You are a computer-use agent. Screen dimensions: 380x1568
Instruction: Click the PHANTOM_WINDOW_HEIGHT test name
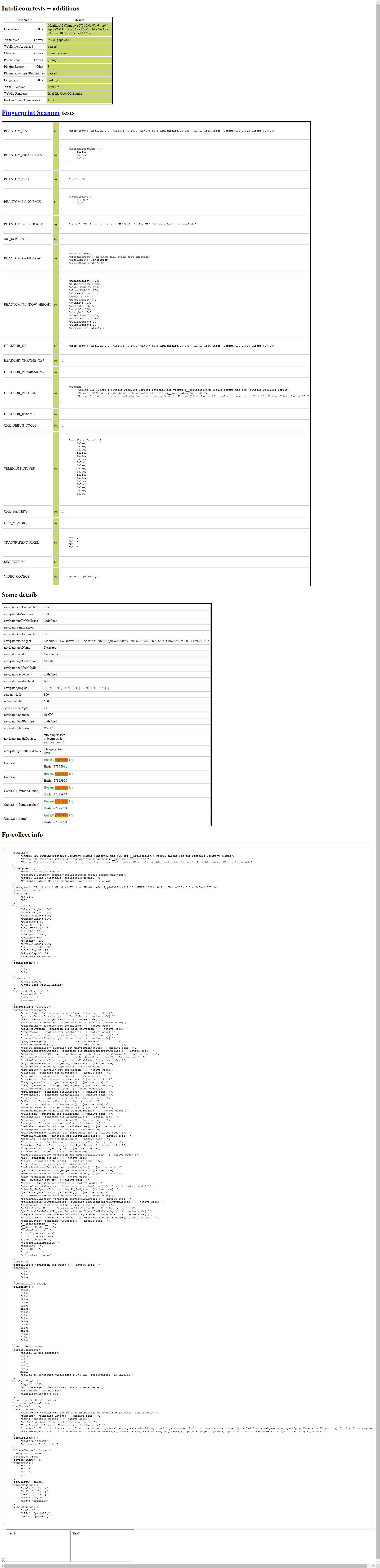click(27, 304)
